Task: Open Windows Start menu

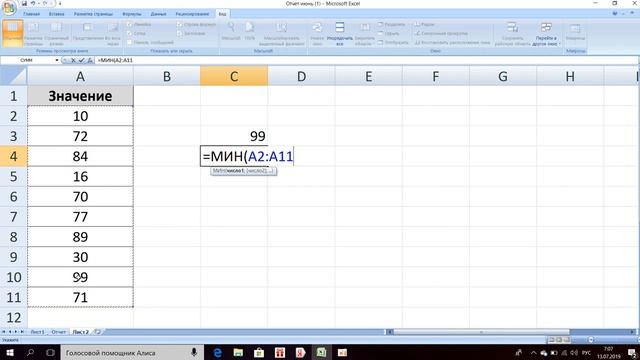Action: (x=10, y=352)
